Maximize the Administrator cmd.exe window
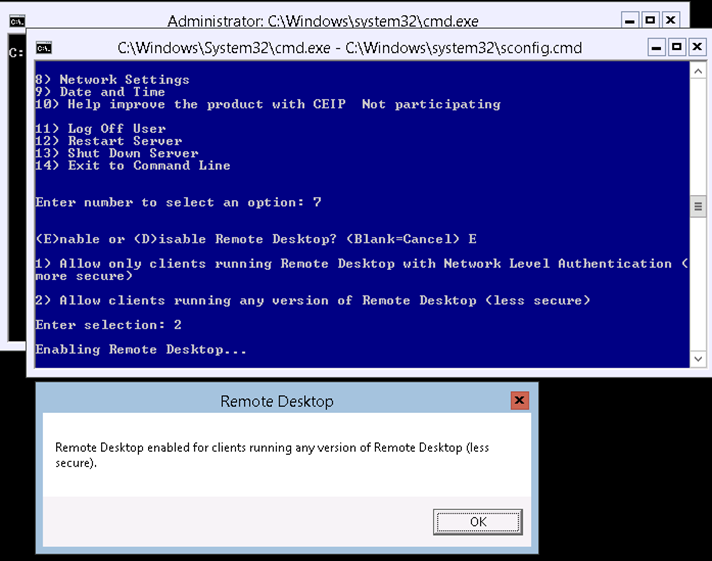 pos(650,20)
